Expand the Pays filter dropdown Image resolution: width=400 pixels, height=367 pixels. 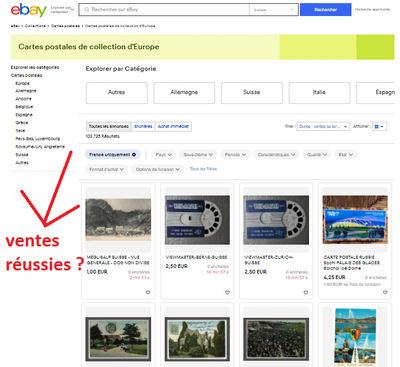(x=164, y=155)
